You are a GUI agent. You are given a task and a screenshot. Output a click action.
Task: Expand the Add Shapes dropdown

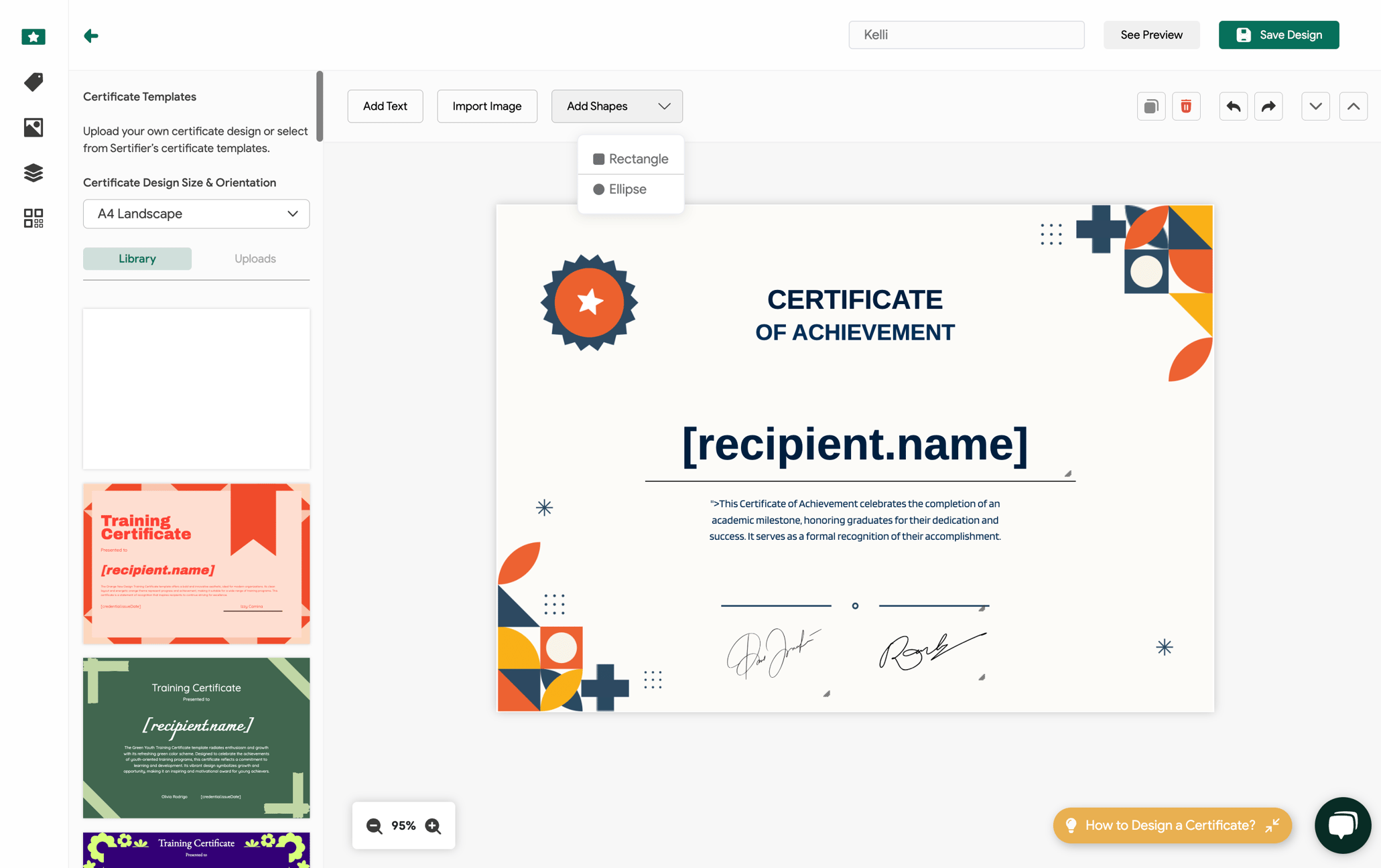(x=616, y=106)
